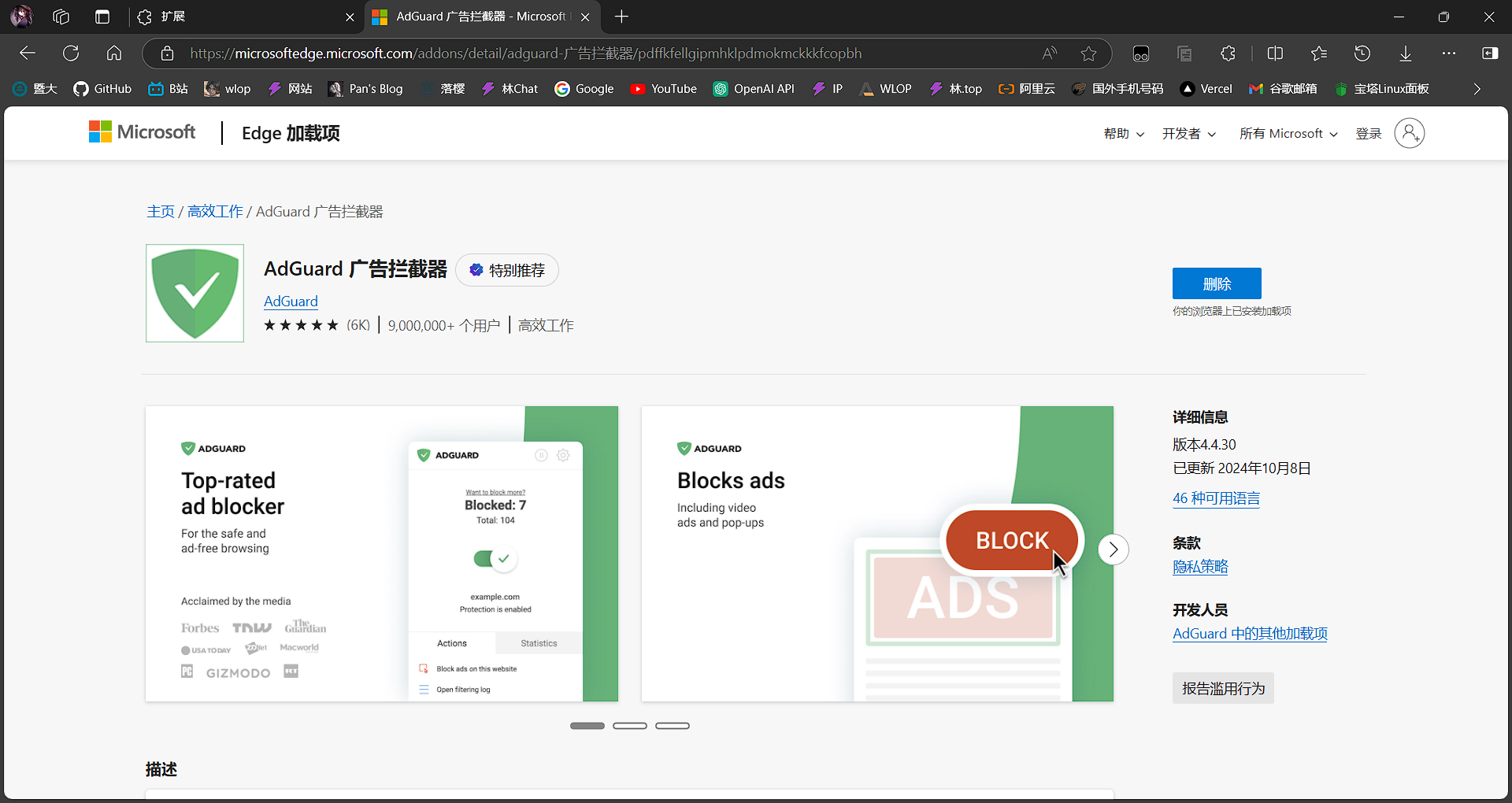Open 谷歌邮箱 bookmark
This screenshot has height=803, width=1512.
click(x=1283, y=89)
